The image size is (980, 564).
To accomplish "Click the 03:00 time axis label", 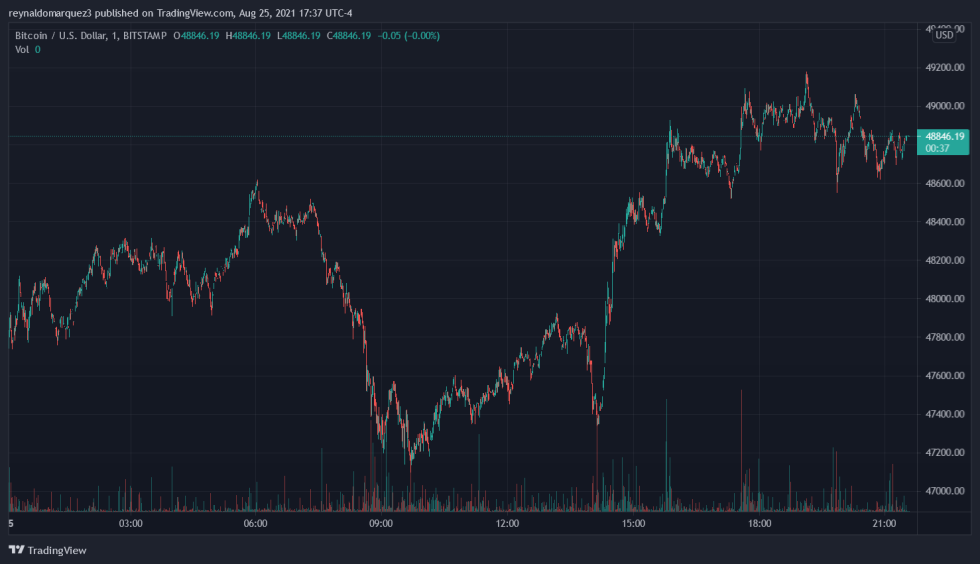I will (131, 523).
